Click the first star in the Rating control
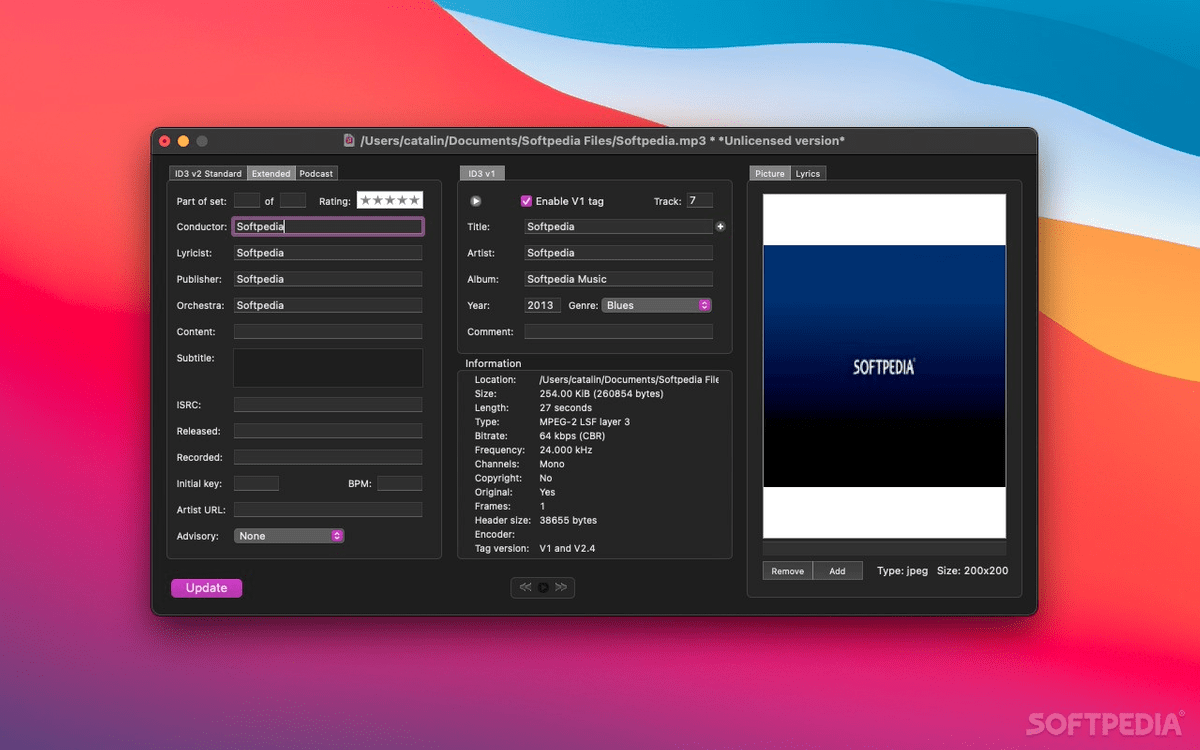This screenshot has height=750, width=1200. [x=365, y=199]
